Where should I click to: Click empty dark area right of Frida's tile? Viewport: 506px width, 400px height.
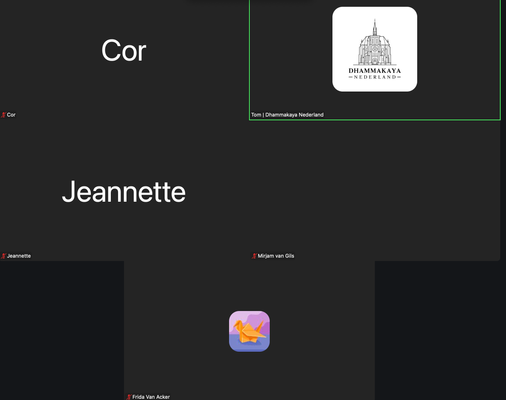point(440,330)
